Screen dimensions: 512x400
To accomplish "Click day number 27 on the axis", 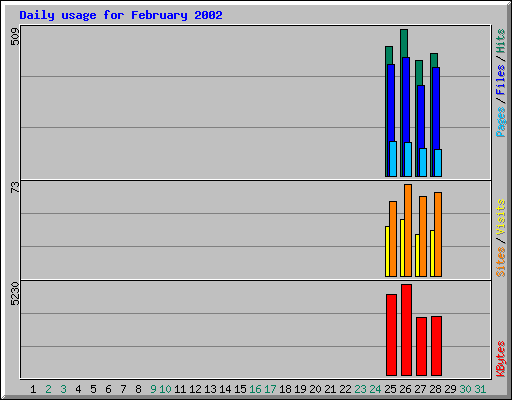I will coord(420,389).
